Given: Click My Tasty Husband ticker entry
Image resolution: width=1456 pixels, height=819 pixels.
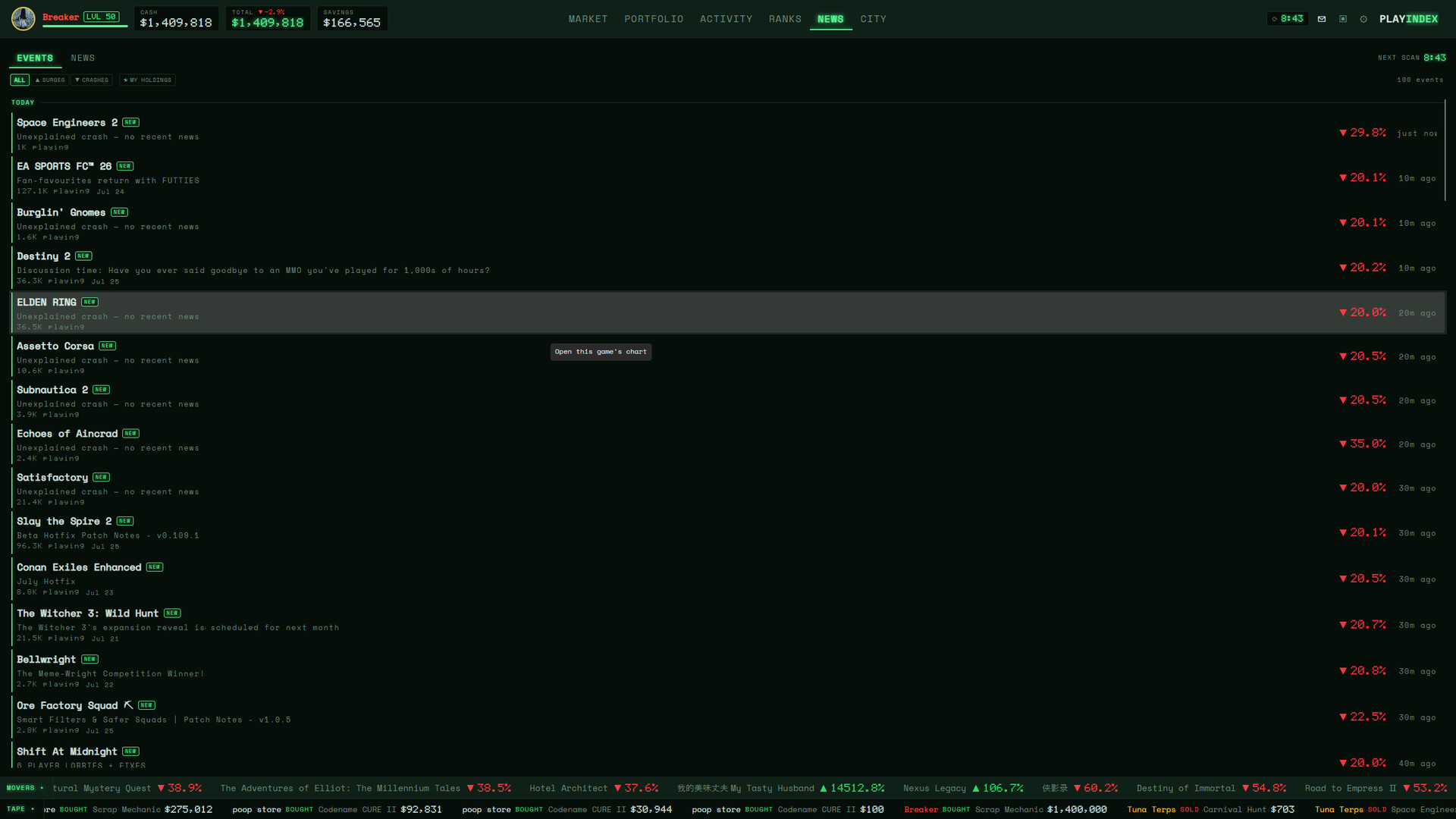Looking at the screenshot, I should [780, 789].
